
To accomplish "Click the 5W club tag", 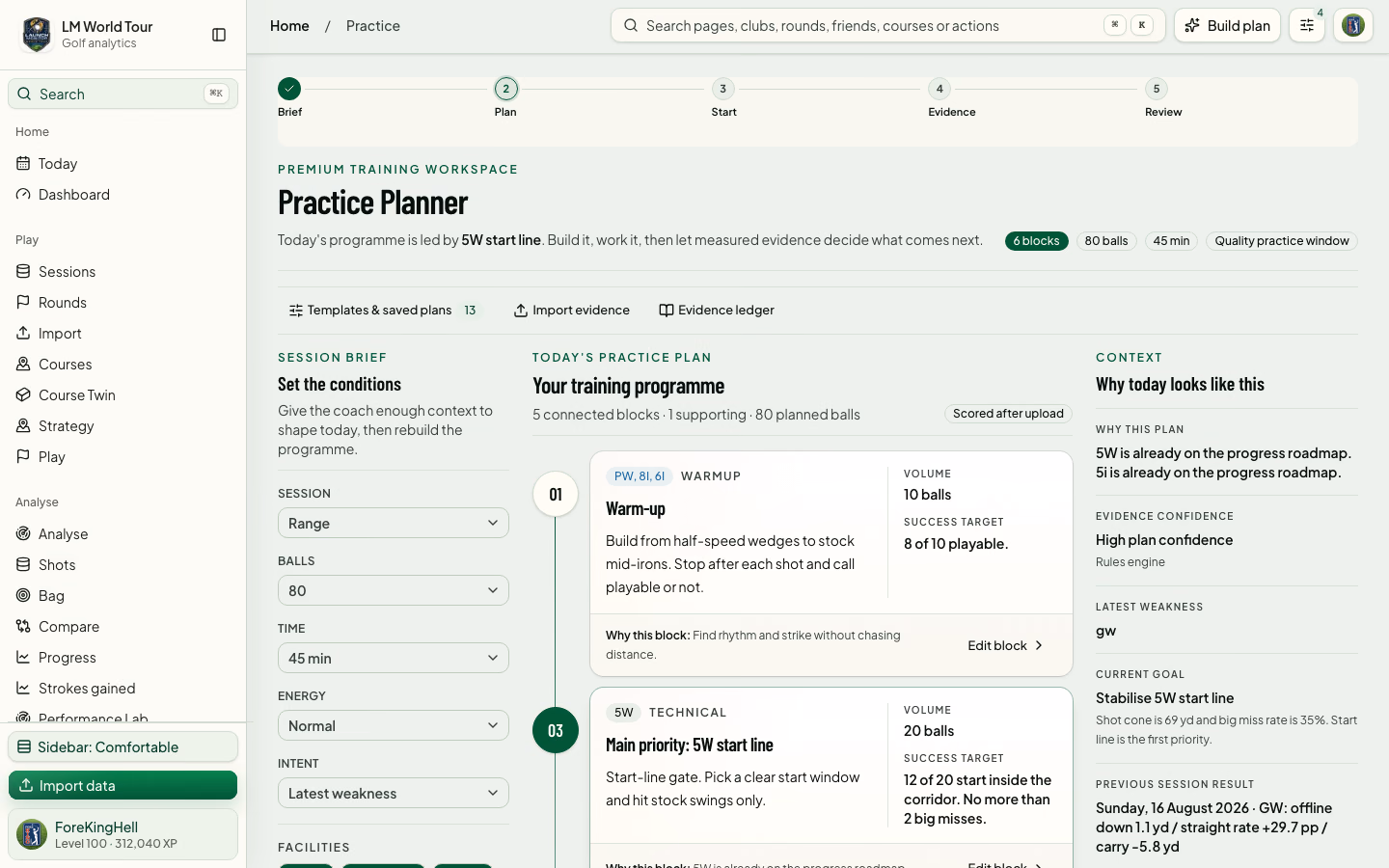I will [x=624, y=713].
